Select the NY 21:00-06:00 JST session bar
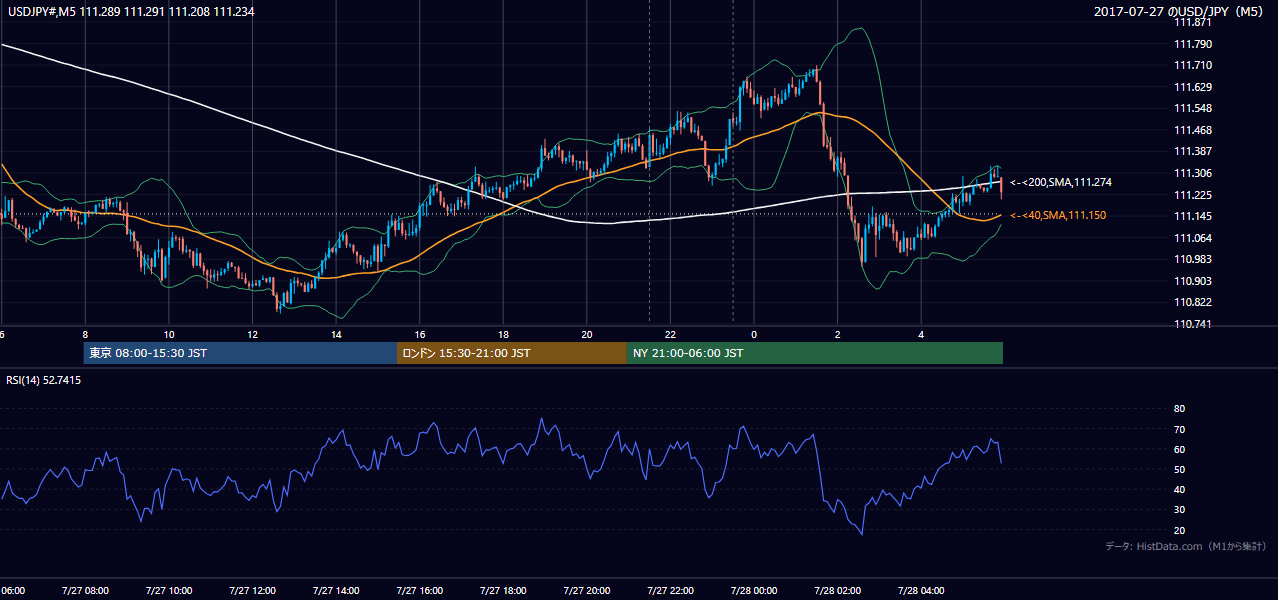 click(815, 353)
